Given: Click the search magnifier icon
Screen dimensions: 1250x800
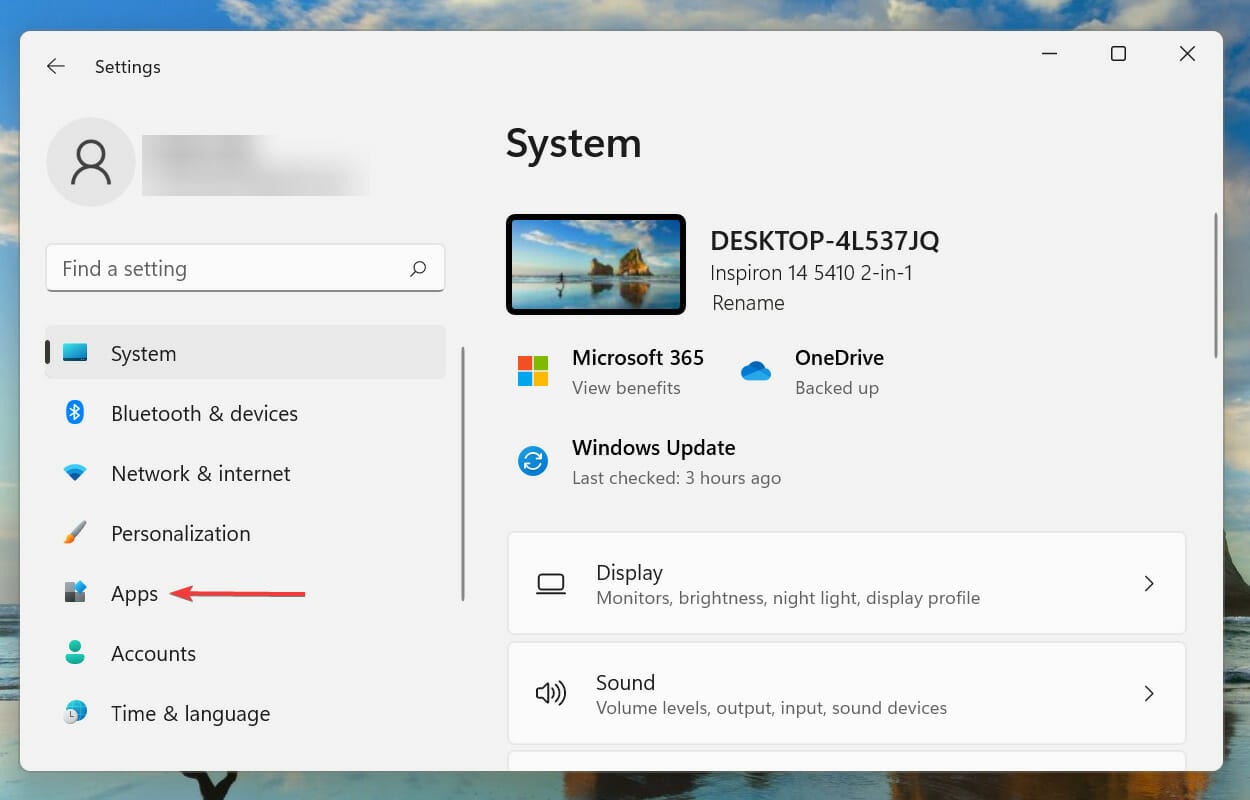Looking at the screenshot, I should click(x=418, y=268).
